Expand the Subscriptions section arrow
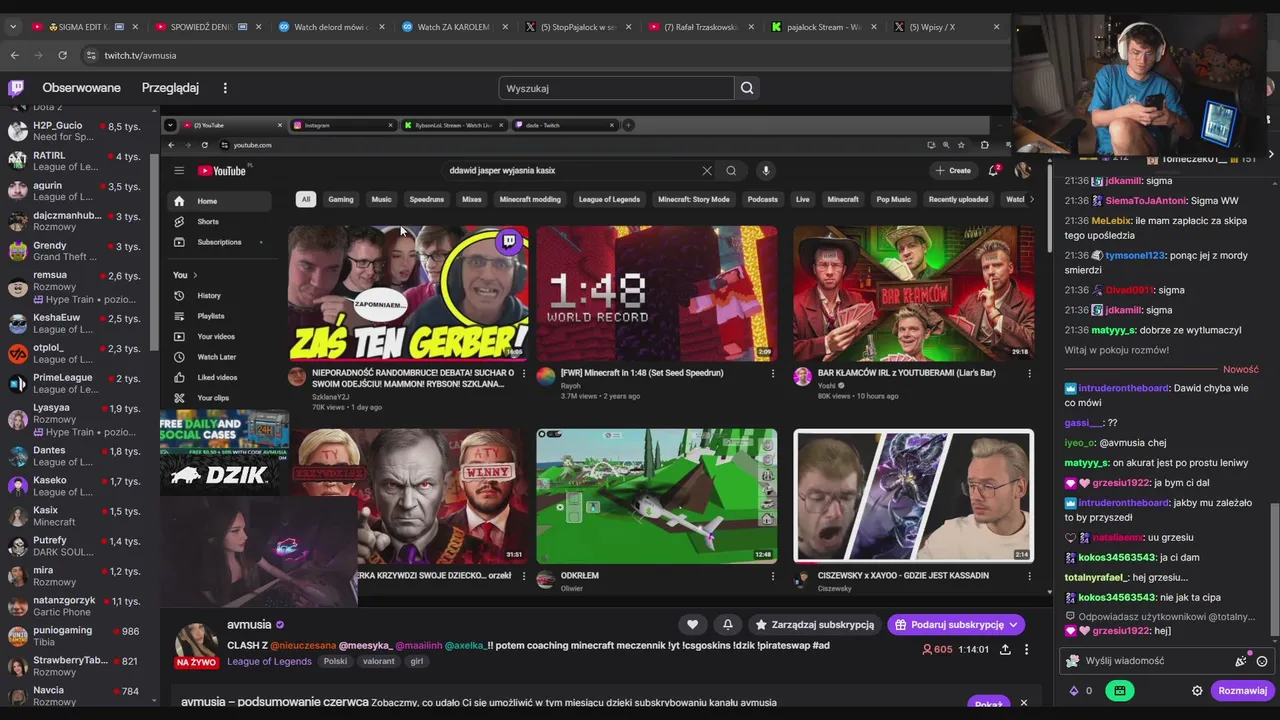The height and width of the screenshot is (720, 1280). tap(261, 242)
